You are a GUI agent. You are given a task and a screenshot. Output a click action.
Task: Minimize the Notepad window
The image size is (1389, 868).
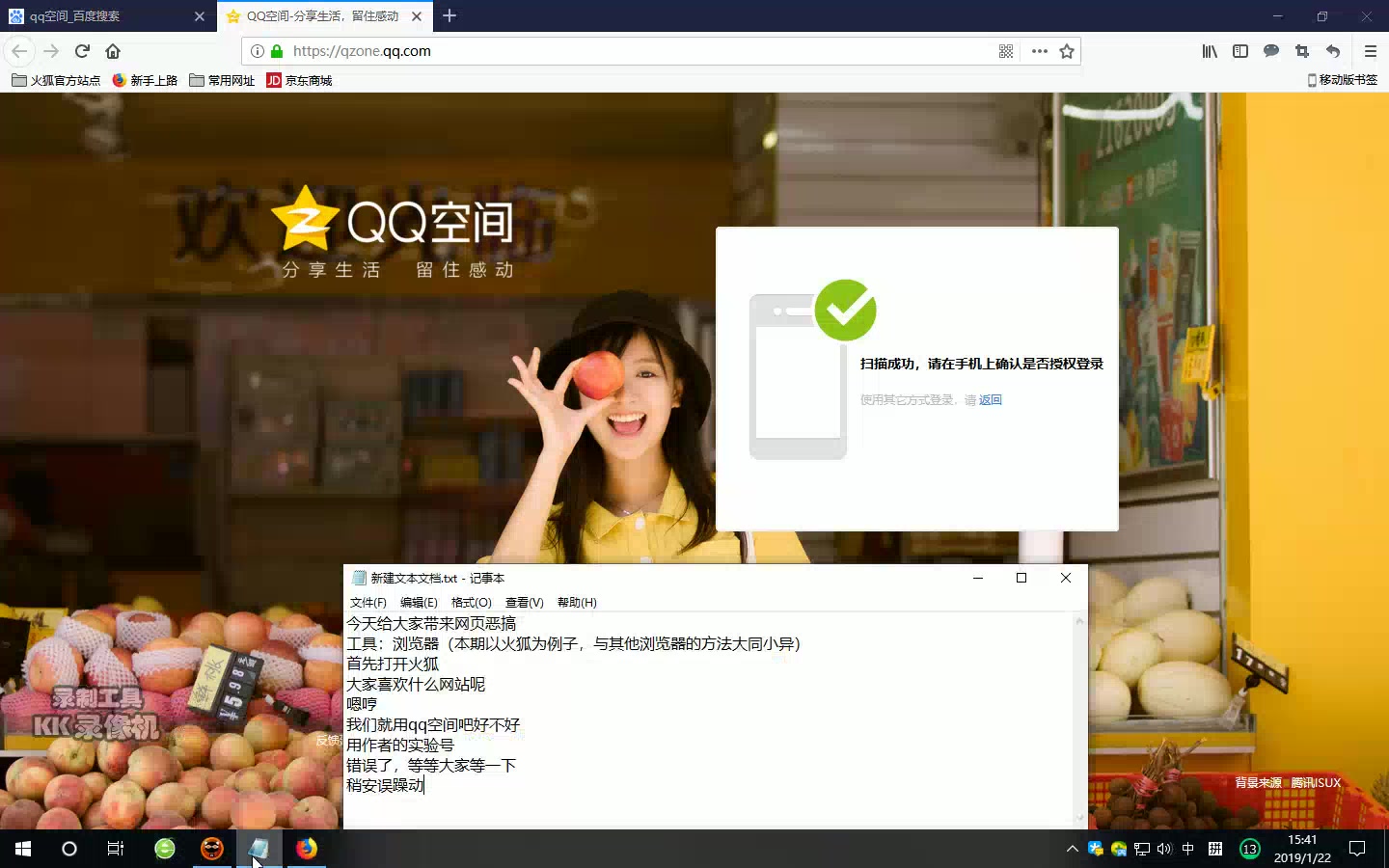click(977, 578)
